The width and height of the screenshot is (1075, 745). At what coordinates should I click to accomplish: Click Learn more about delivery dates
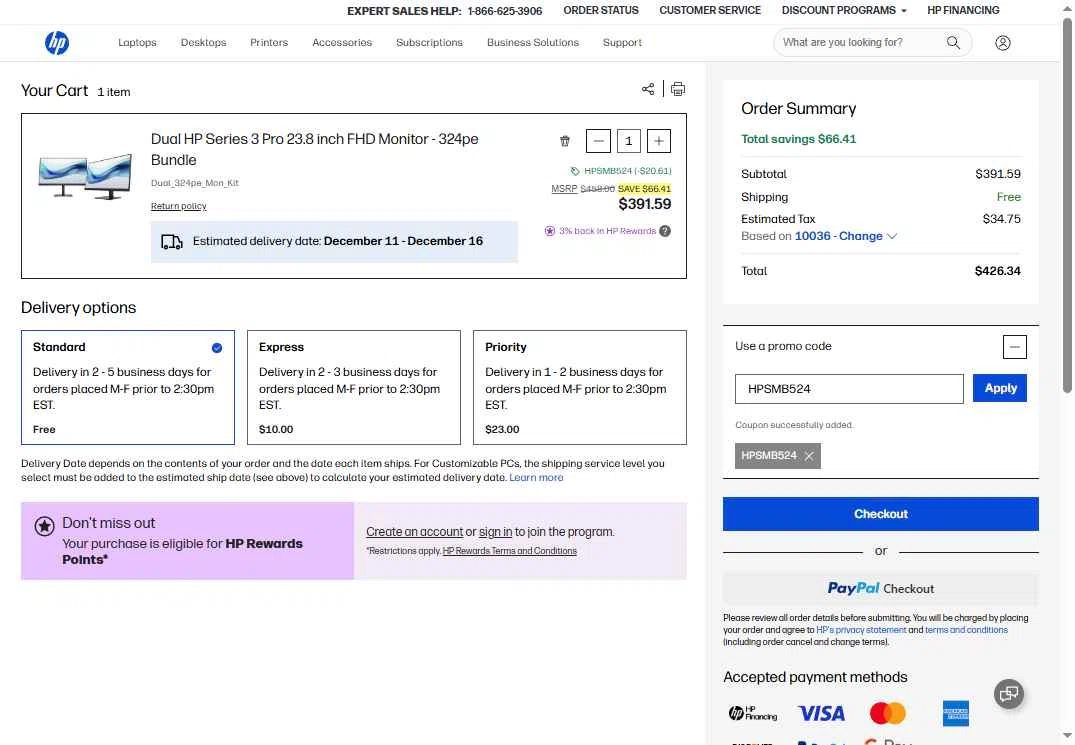(x=536, y=478)
